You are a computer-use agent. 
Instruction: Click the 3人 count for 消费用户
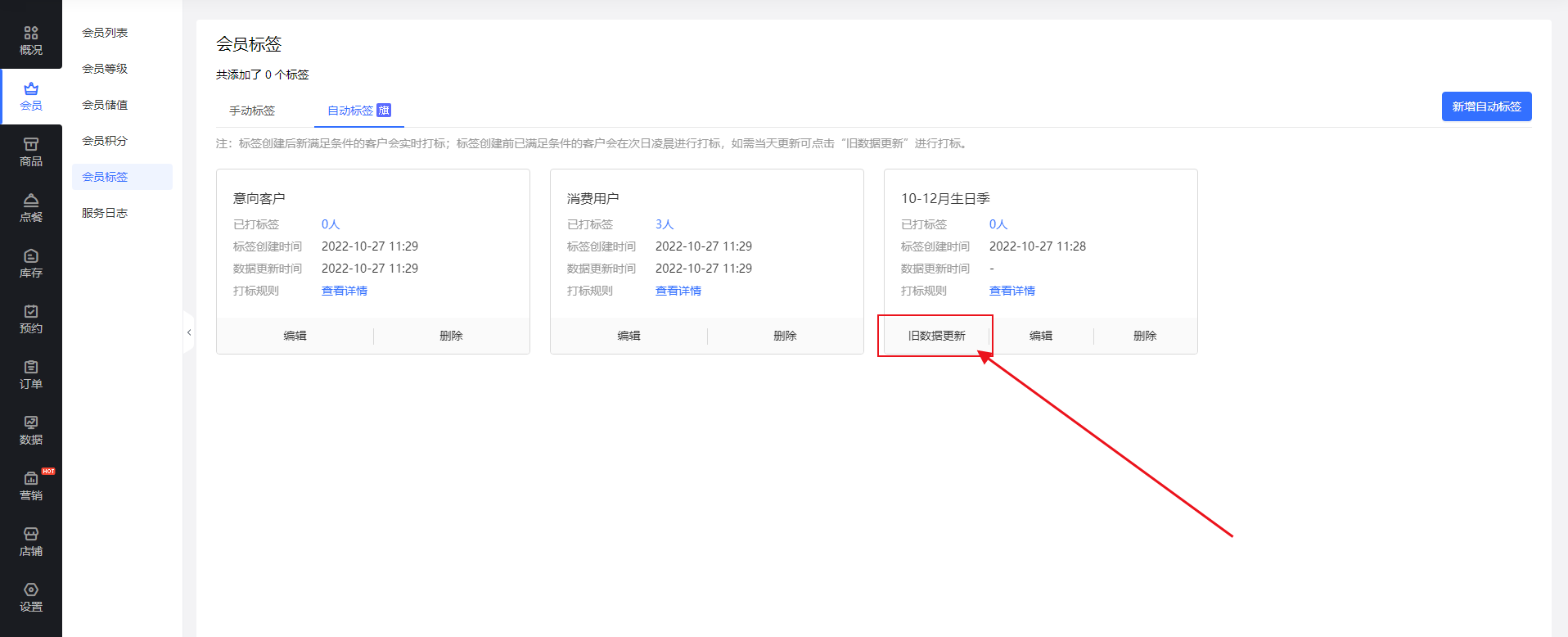pos(664,224)
